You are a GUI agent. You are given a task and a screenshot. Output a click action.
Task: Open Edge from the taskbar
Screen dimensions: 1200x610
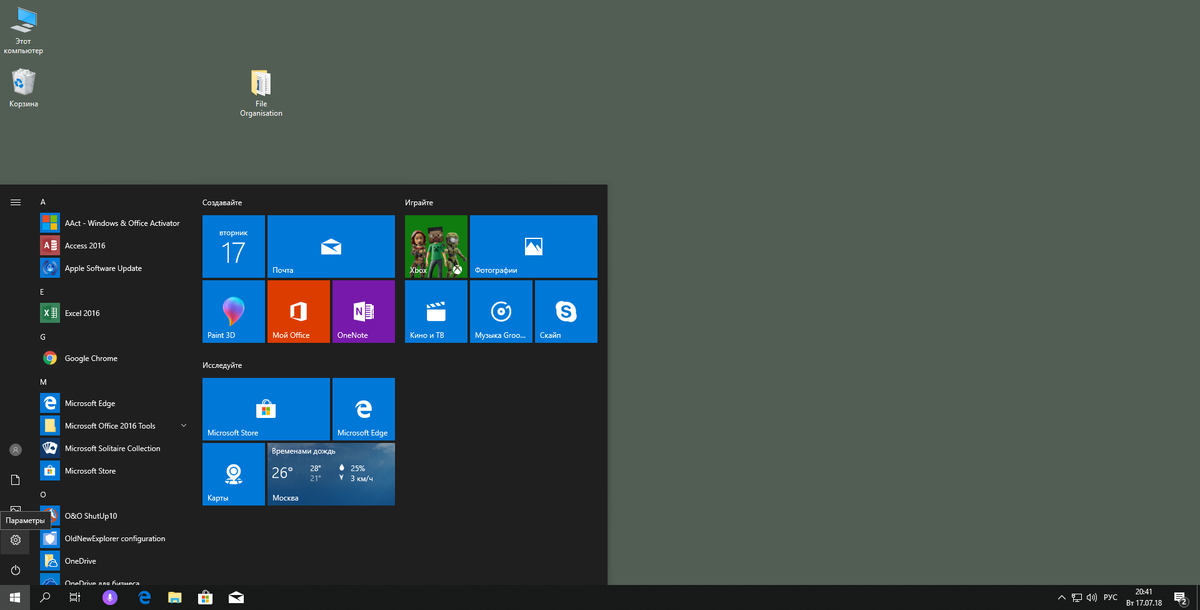pyautogui.click(x=144, y=598)
